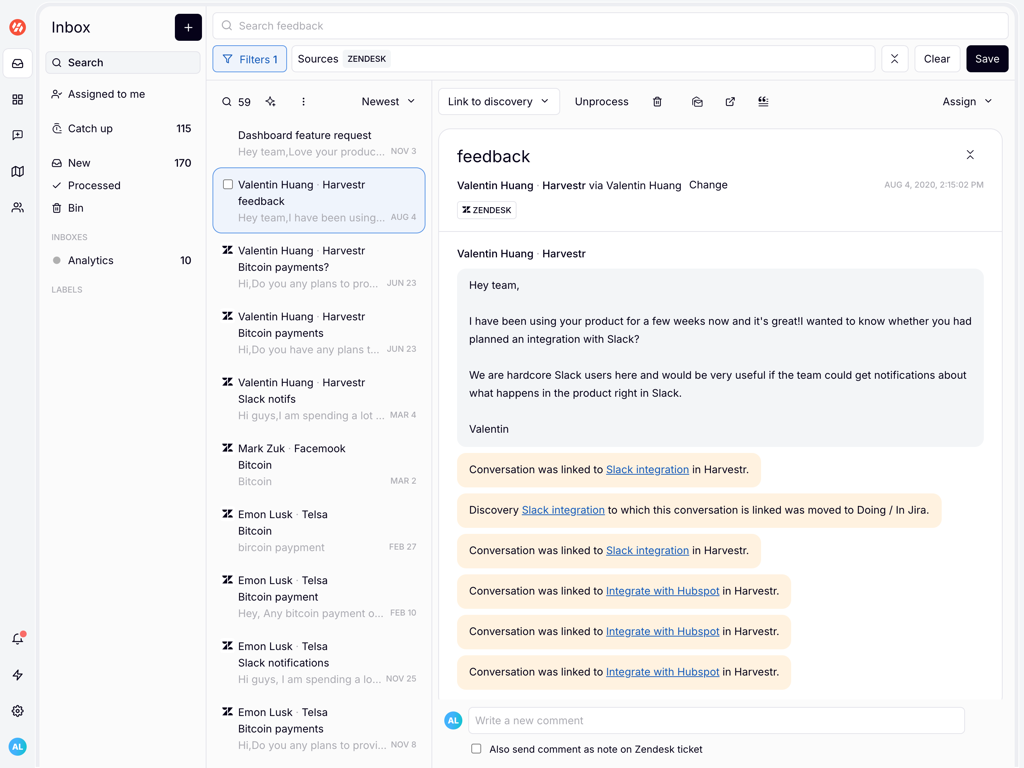Open the roadmap map icon in sidebar
Viewport: 1024px width, 768px height.
click(17, 171)
